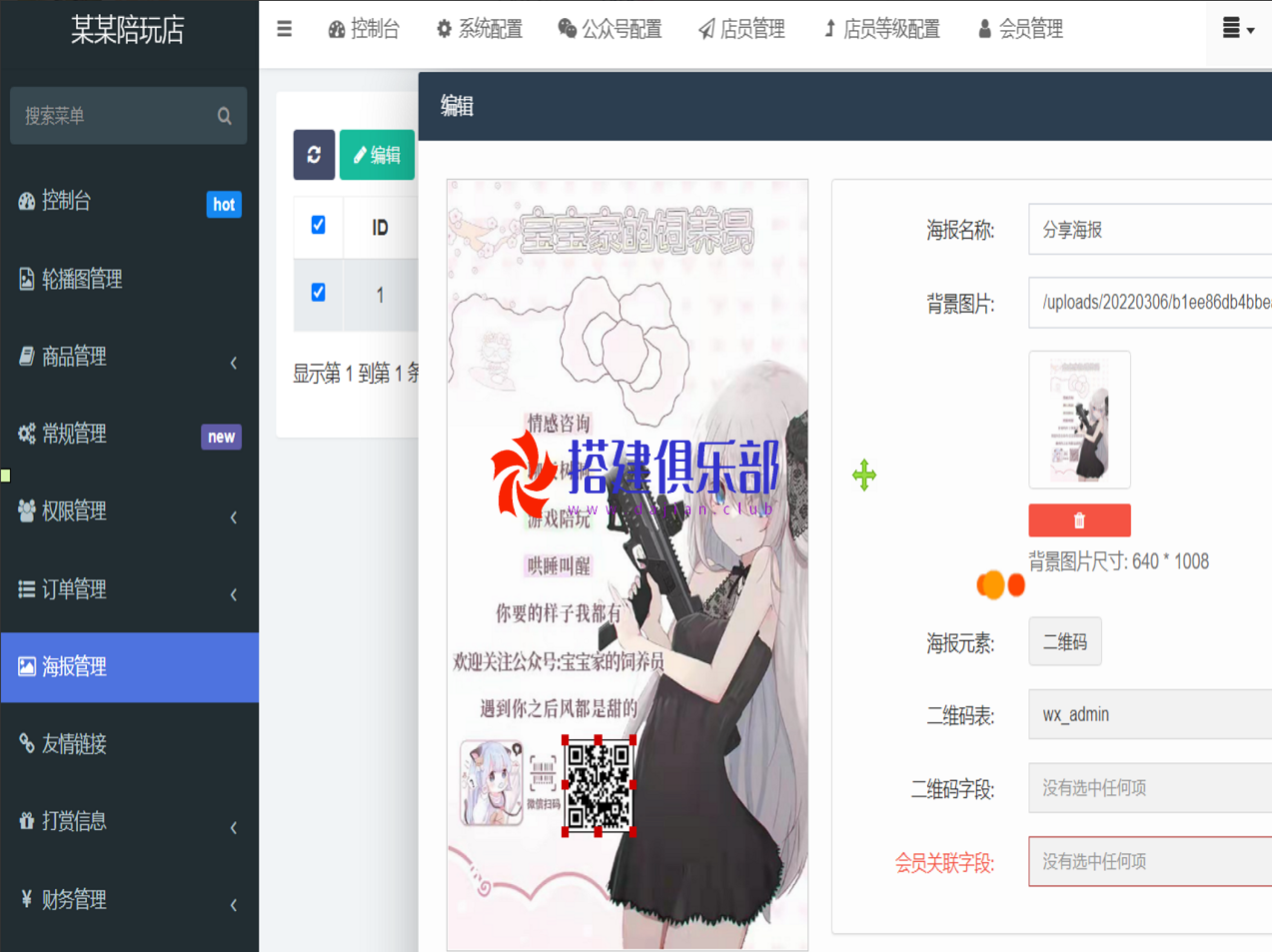Expand 打赏信息 sidebar submenu
Screen dimensions: 1272x952
130,821
